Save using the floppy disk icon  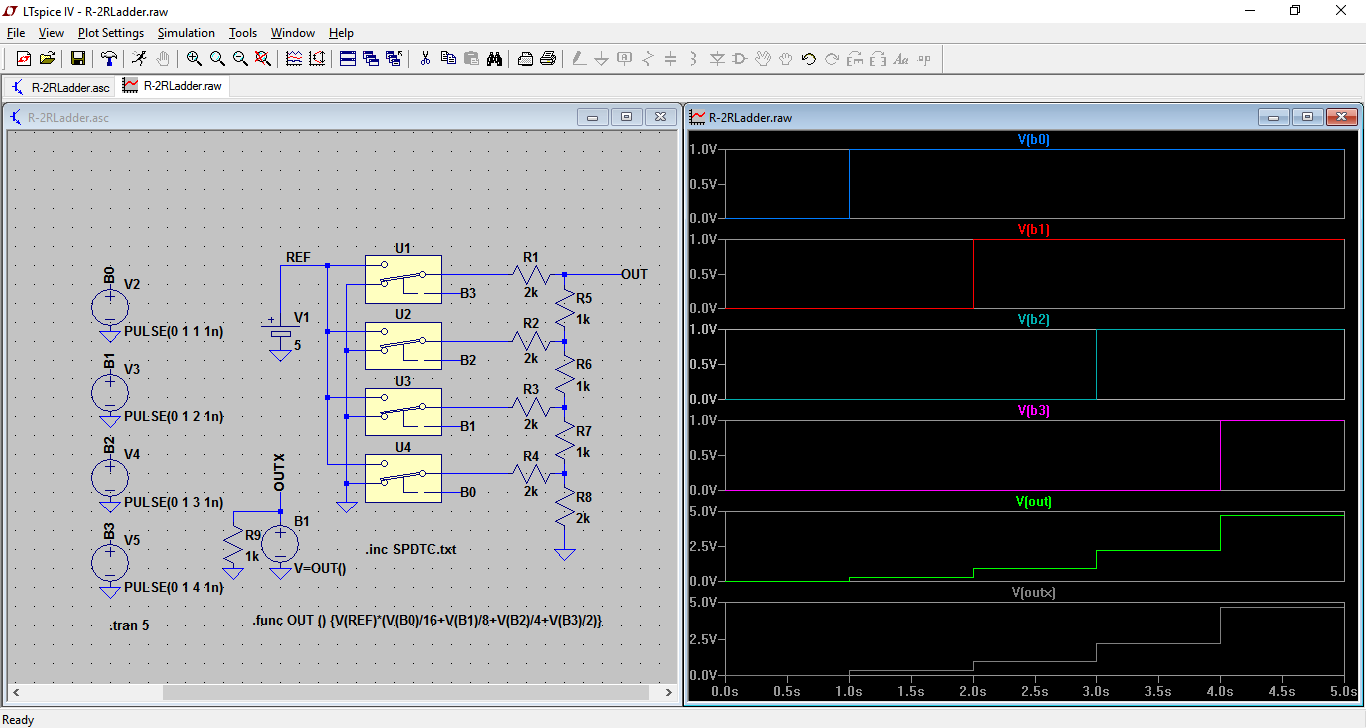(77, 59)
